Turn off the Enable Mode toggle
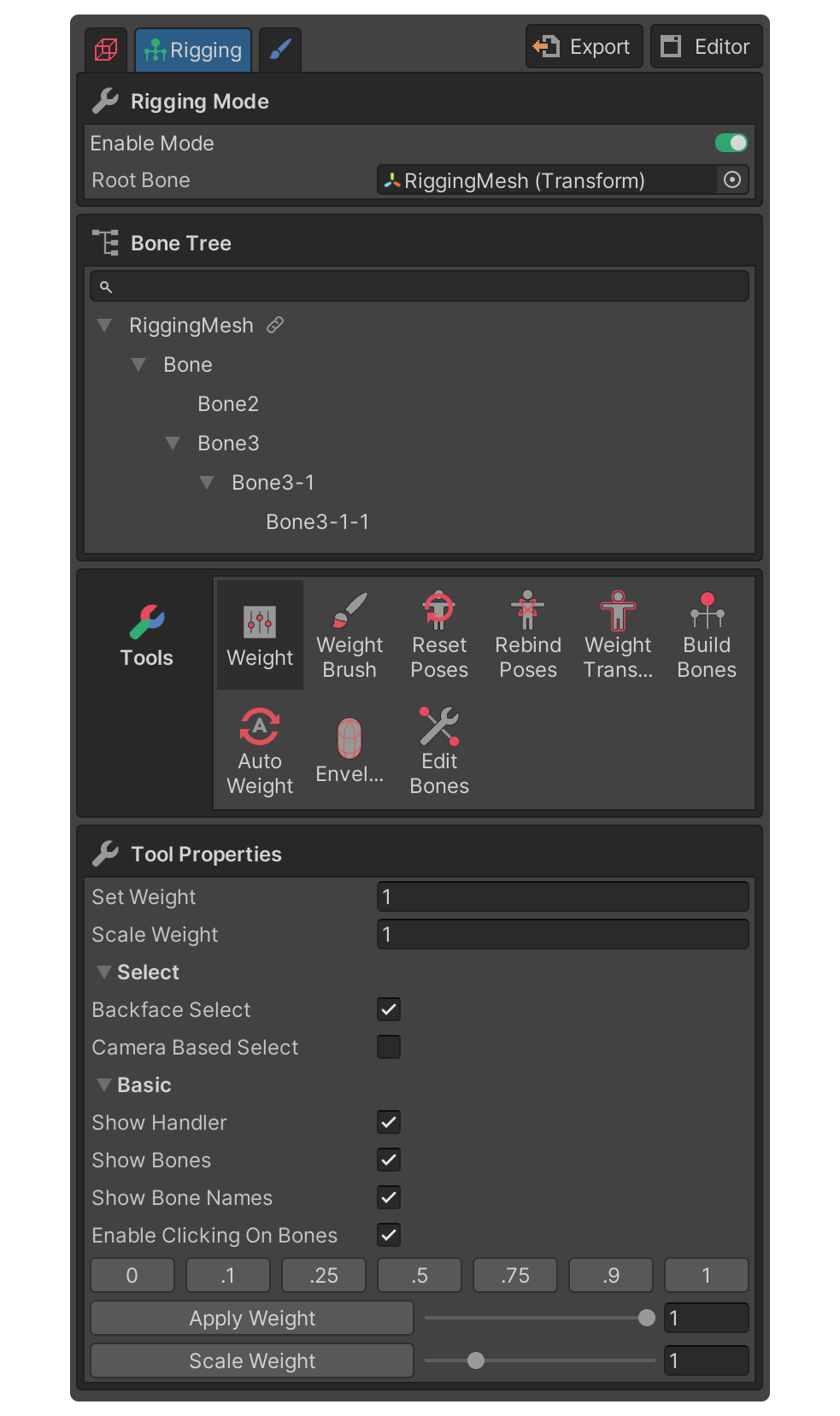840x1416 pixels. [731, 143]
